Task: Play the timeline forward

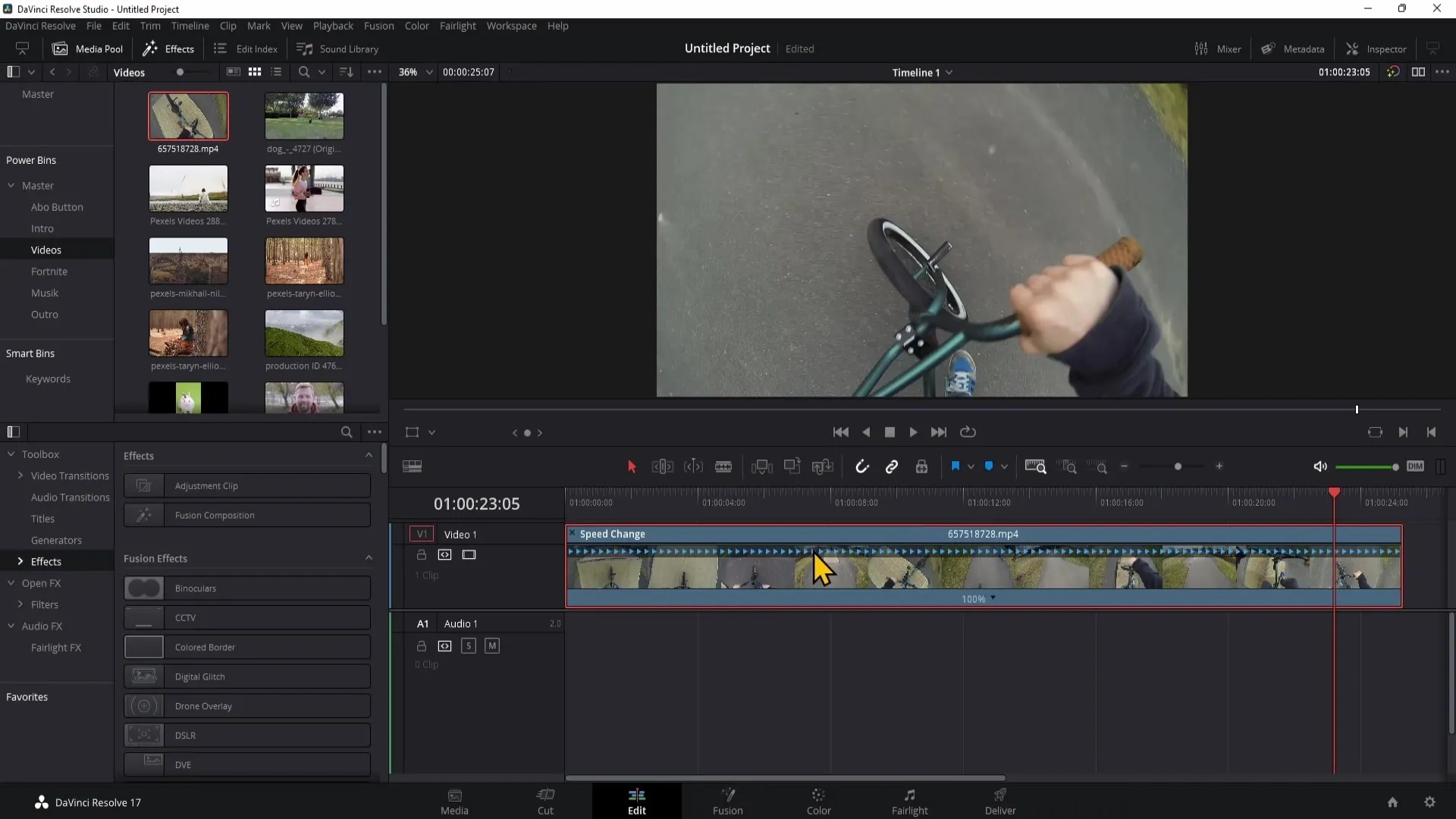Action: (x=913, y=432)
